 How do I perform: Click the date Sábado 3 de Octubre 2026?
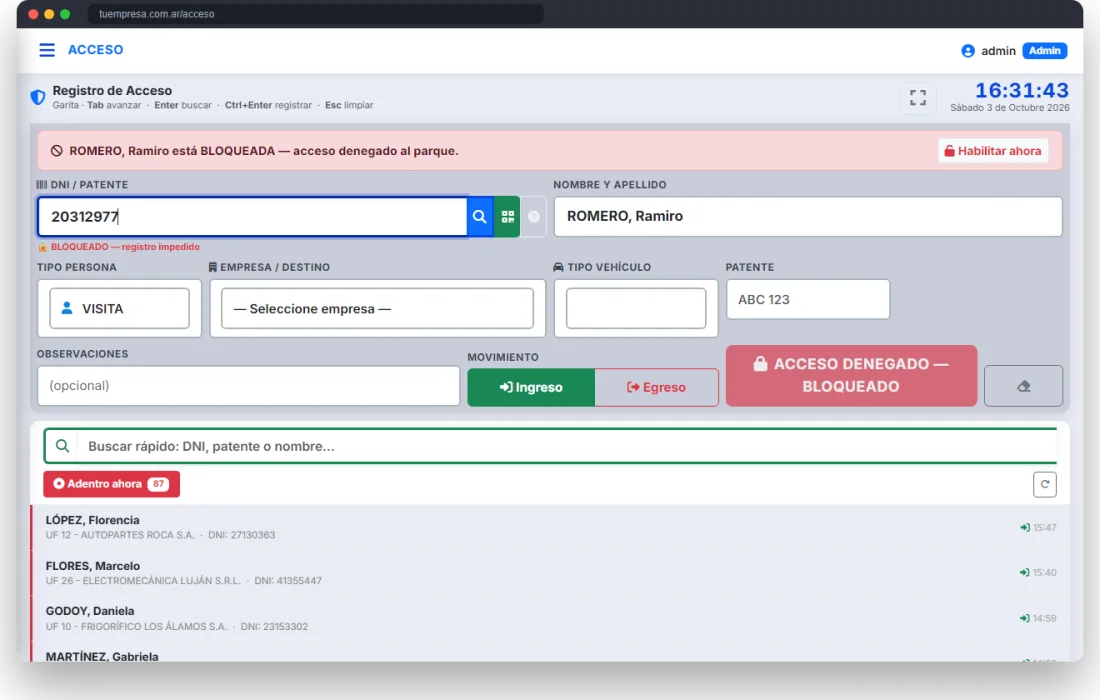(1010, 108)
